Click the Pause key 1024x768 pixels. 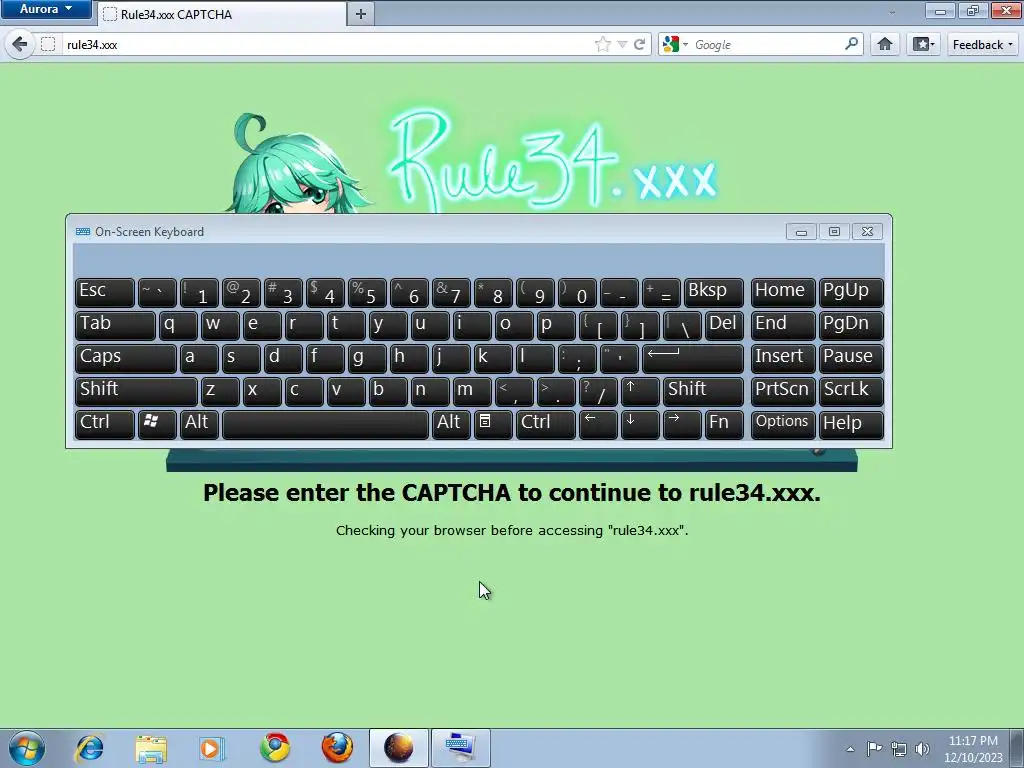[x=851, y=358]
